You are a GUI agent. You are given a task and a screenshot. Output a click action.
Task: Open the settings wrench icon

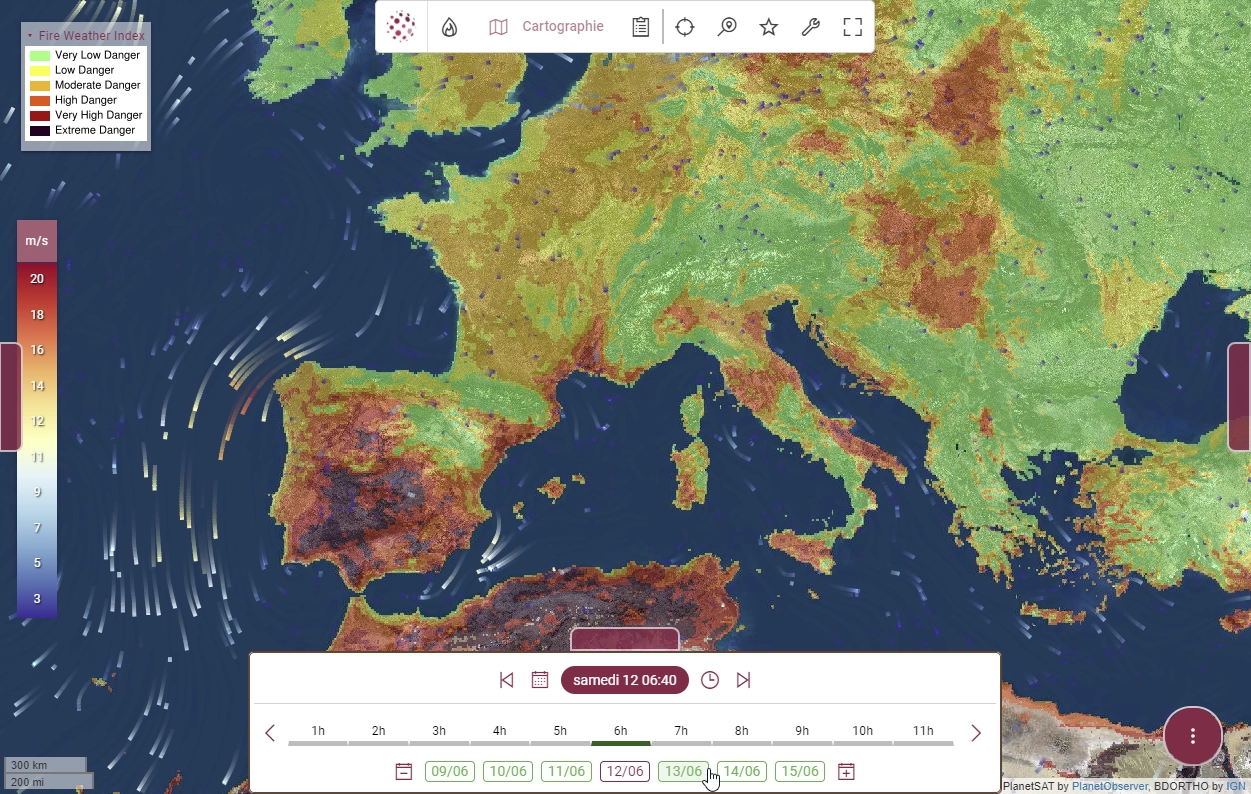(x=810, y=27)
